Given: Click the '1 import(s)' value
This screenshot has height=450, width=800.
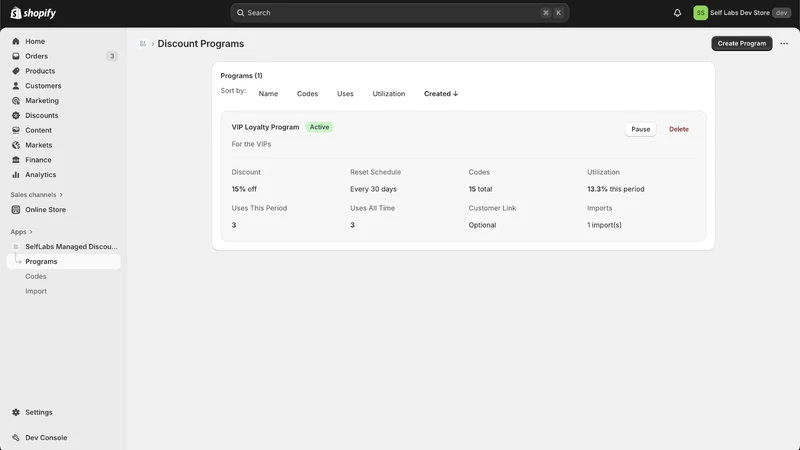Looking at the screenshot, I should coord(604,225).
